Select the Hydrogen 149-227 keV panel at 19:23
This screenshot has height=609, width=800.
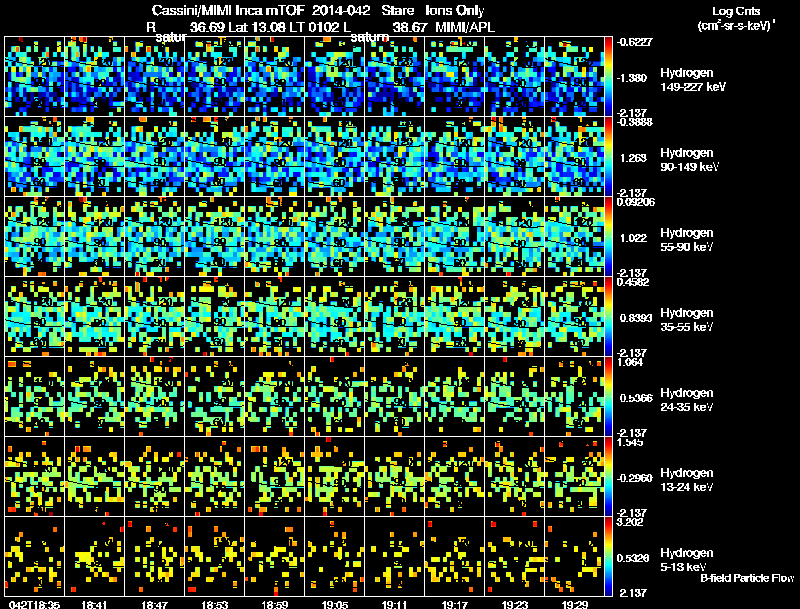pos(515,77)
